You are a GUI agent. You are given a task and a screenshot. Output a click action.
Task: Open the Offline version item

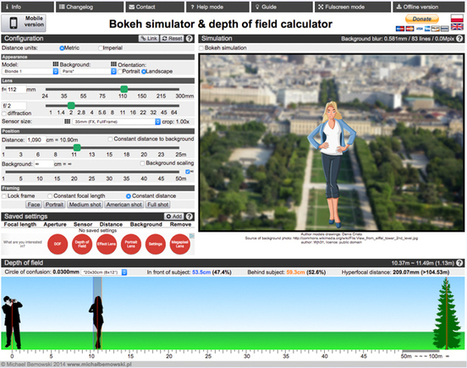pos(429,7)
